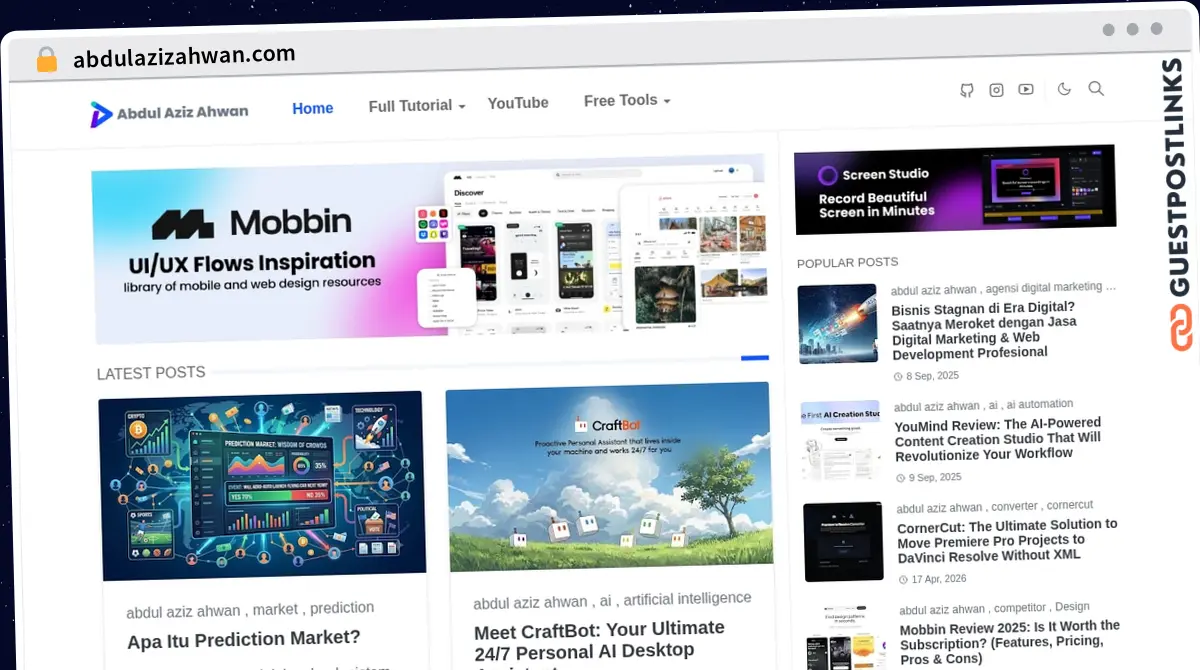Viewport: 1200px width, 670px height.
Task: Click the '8 Sep, 2025' post date
Action: coord(932,376)
